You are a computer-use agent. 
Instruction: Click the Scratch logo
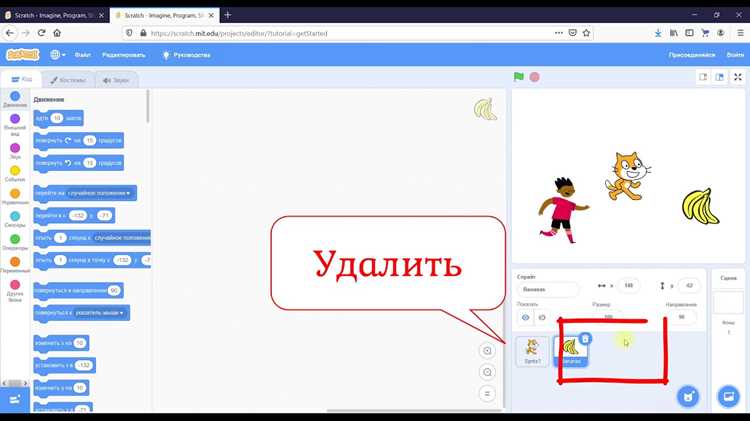22,55
